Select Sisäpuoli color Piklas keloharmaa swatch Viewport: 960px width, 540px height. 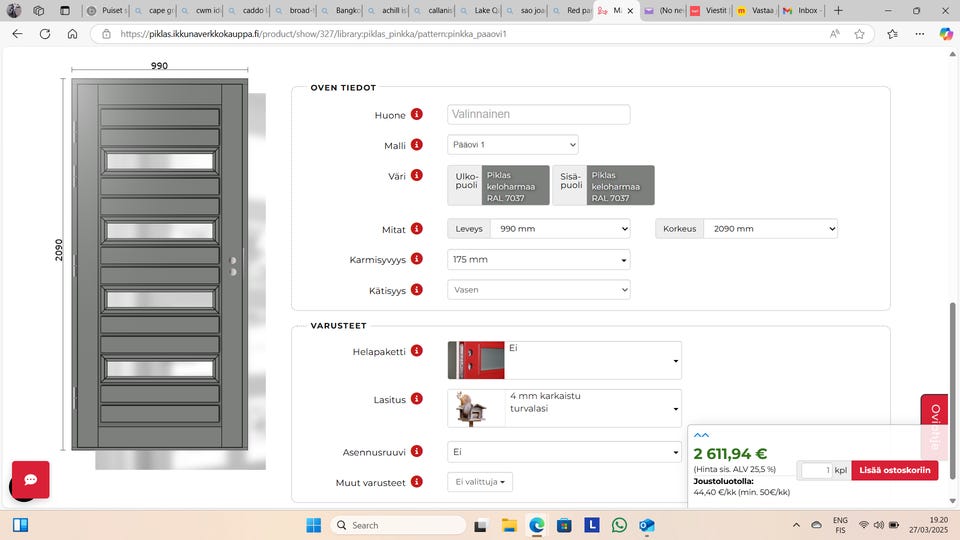[x=620, y=186]
